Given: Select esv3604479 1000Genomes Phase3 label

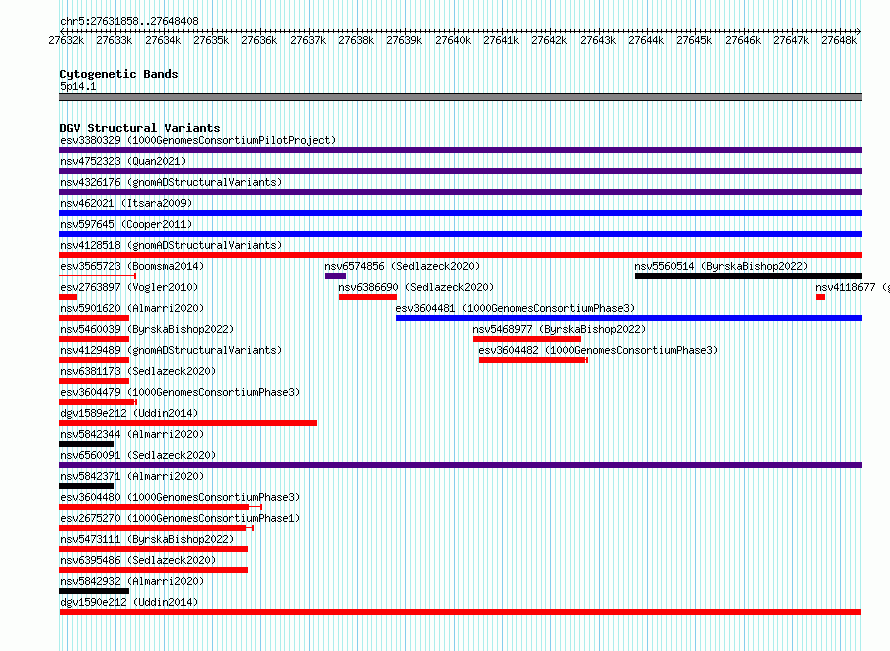Looking at the screenshot, I should [180, 392].
